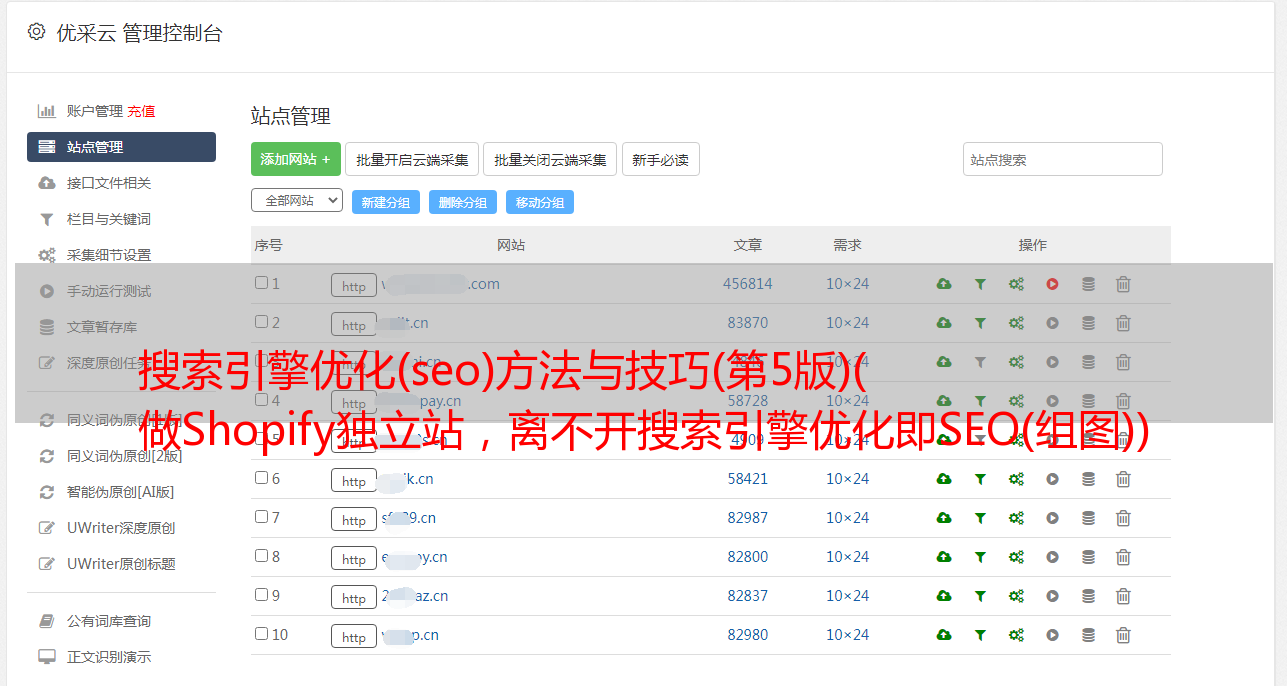Open the gears settings icon in row 1
The image size is (1287, 686).
click(1016, 284)
